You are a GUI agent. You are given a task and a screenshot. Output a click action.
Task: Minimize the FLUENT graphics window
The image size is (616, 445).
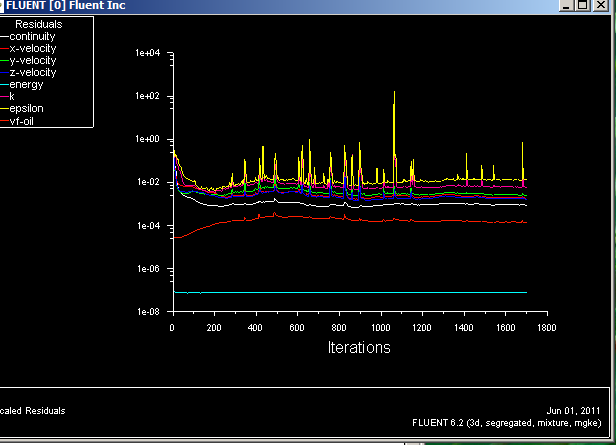[x=566, y=6]
